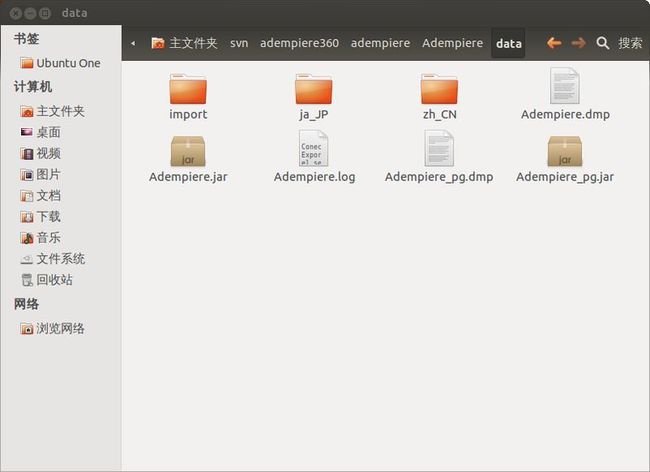Click the 搜索 search button label

pos(630,43)
